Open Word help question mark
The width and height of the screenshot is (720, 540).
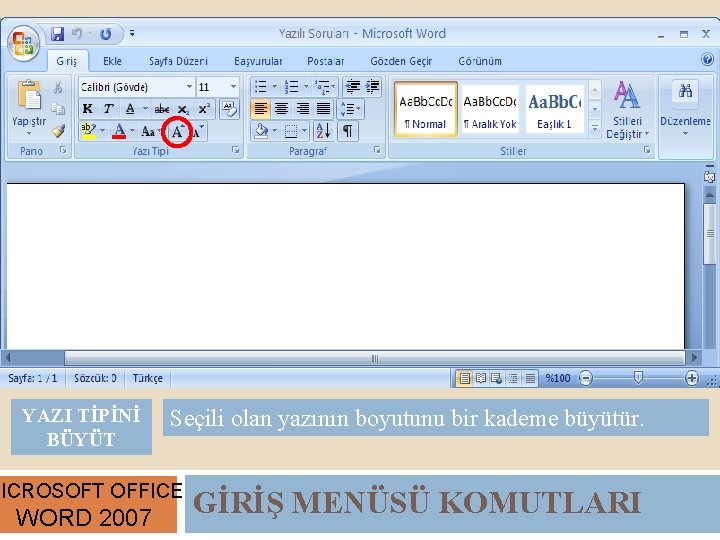coord(708,59)
